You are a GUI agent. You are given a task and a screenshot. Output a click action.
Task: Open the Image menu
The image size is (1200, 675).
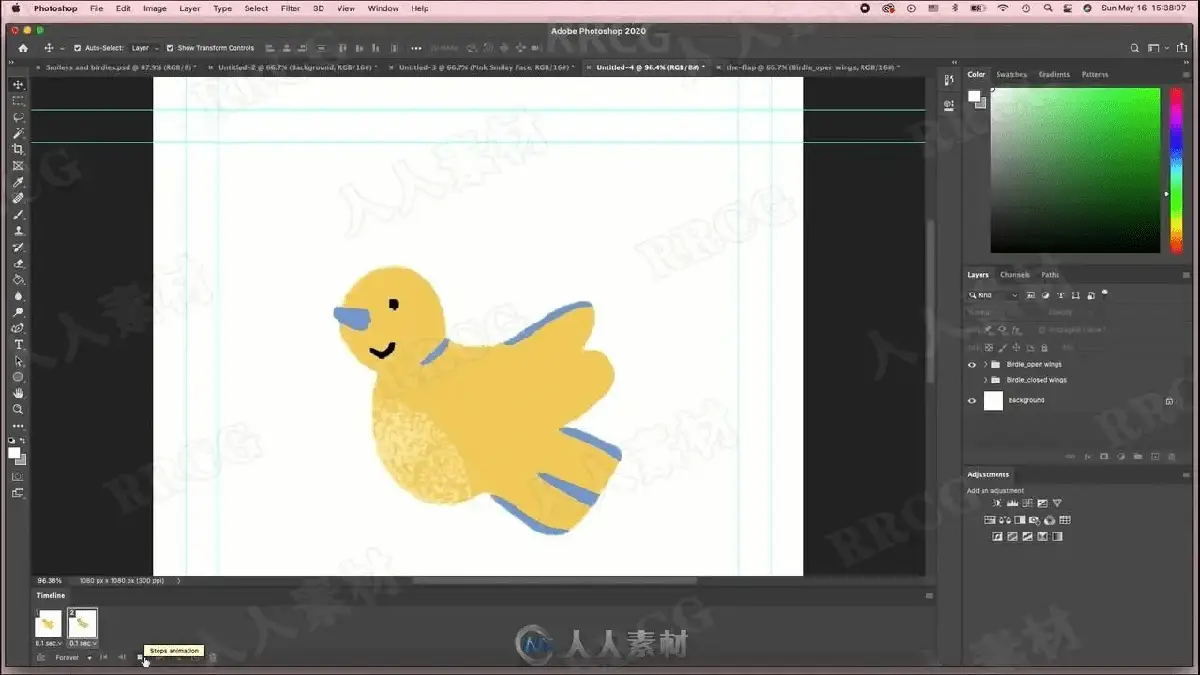tap(154, 8)
